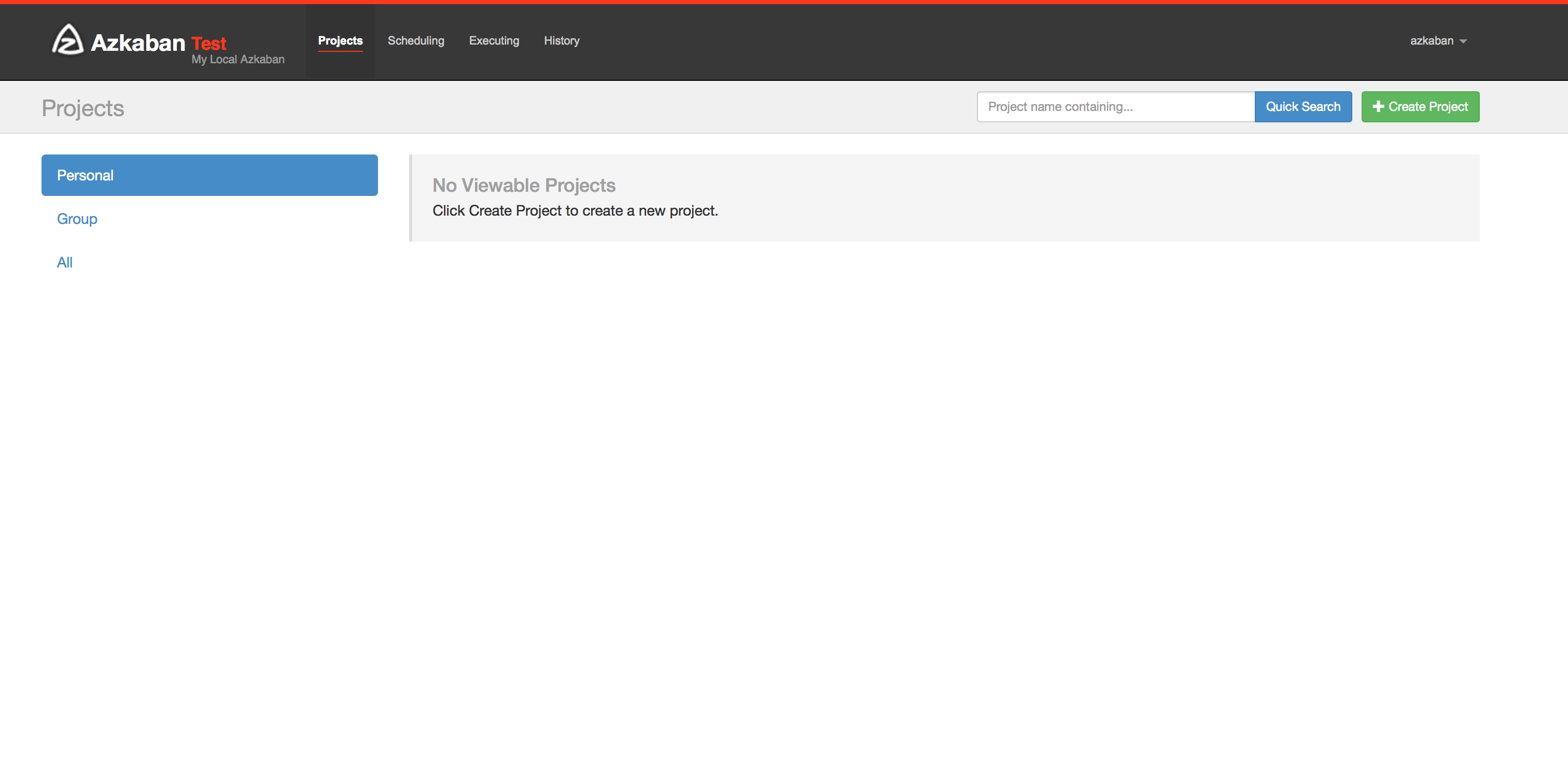Expand the azkaban user dropdown
1568x762 pixels.
pos(1438,41)
